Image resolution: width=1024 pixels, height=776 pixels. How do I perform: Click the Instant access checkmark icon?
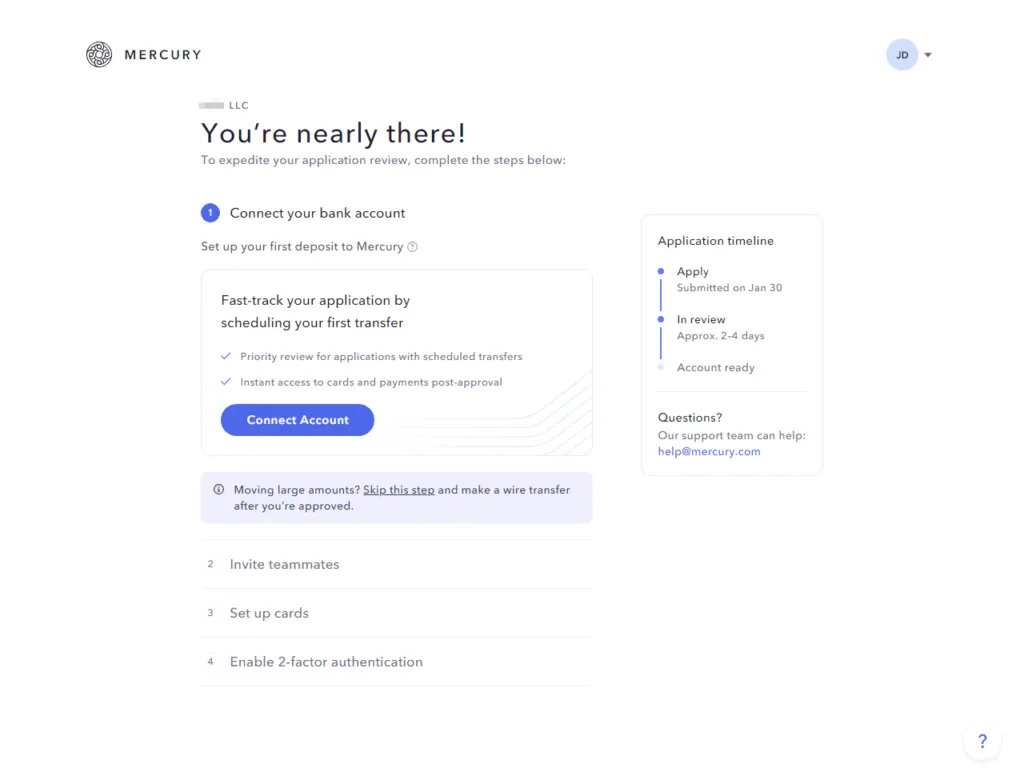pos(227,382)
